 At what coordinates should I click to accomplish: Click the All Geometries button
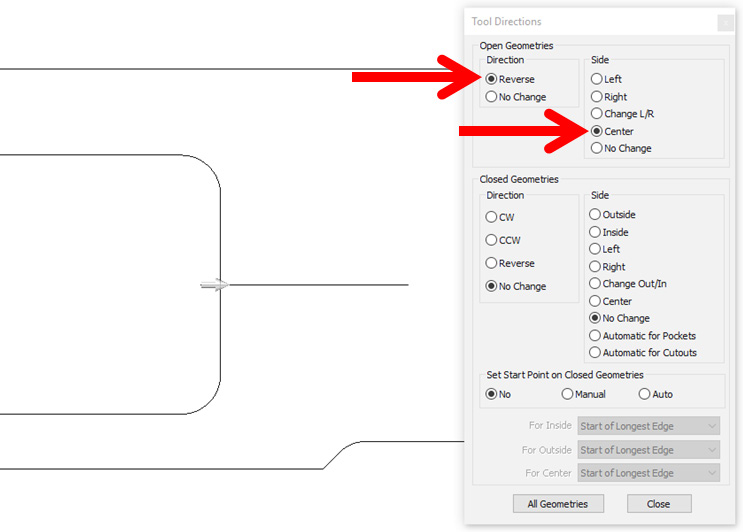[557, 504]
